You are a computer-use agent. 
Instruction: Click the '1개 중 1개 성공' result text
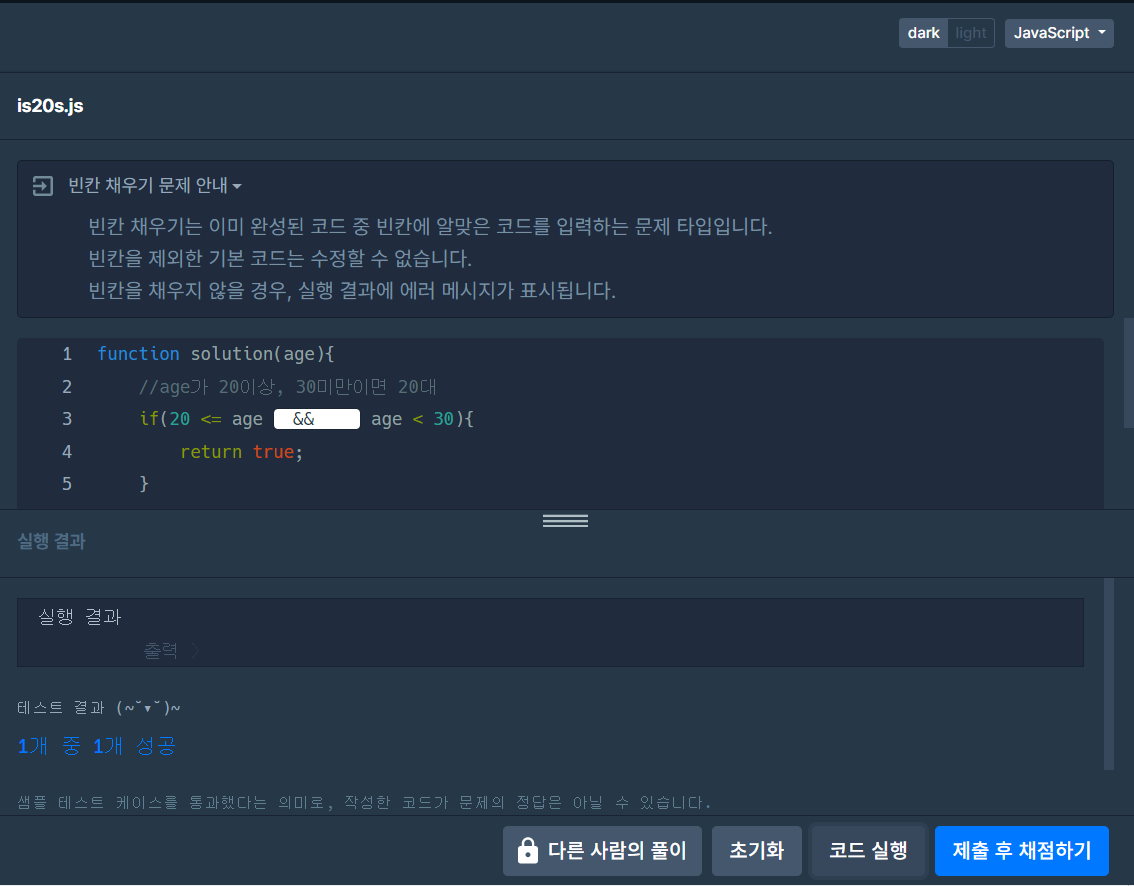pos(96,746)
